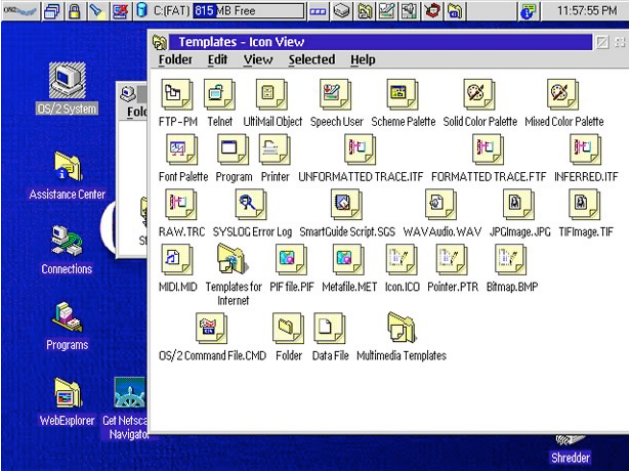The height and width of the screenshot is (471, 629).
Task: Select the Scheme Palette template
Action: [403, 95]
